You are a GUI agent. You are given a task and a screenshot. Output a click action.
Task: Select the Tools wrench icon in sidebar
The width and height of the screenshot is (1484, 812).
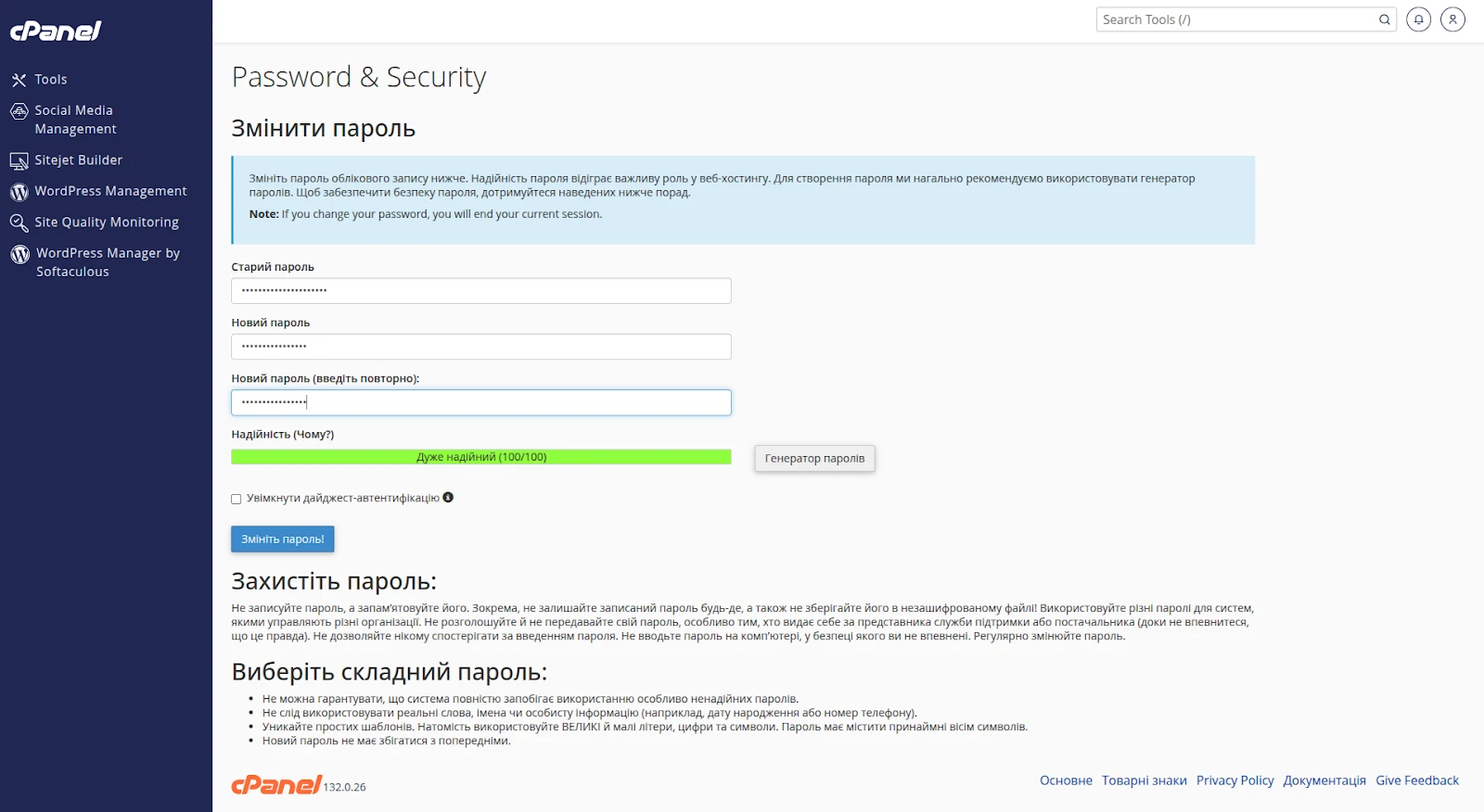tap(19, 79)
